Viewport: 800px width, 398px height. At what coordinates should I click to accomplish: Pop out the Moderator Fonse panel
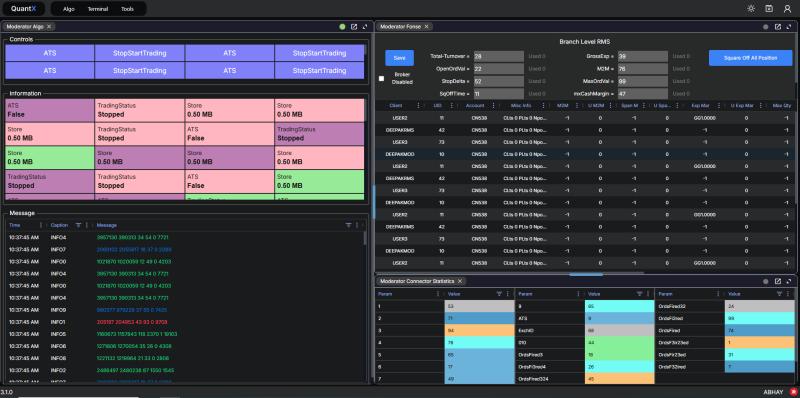click(x=778, y=27)
